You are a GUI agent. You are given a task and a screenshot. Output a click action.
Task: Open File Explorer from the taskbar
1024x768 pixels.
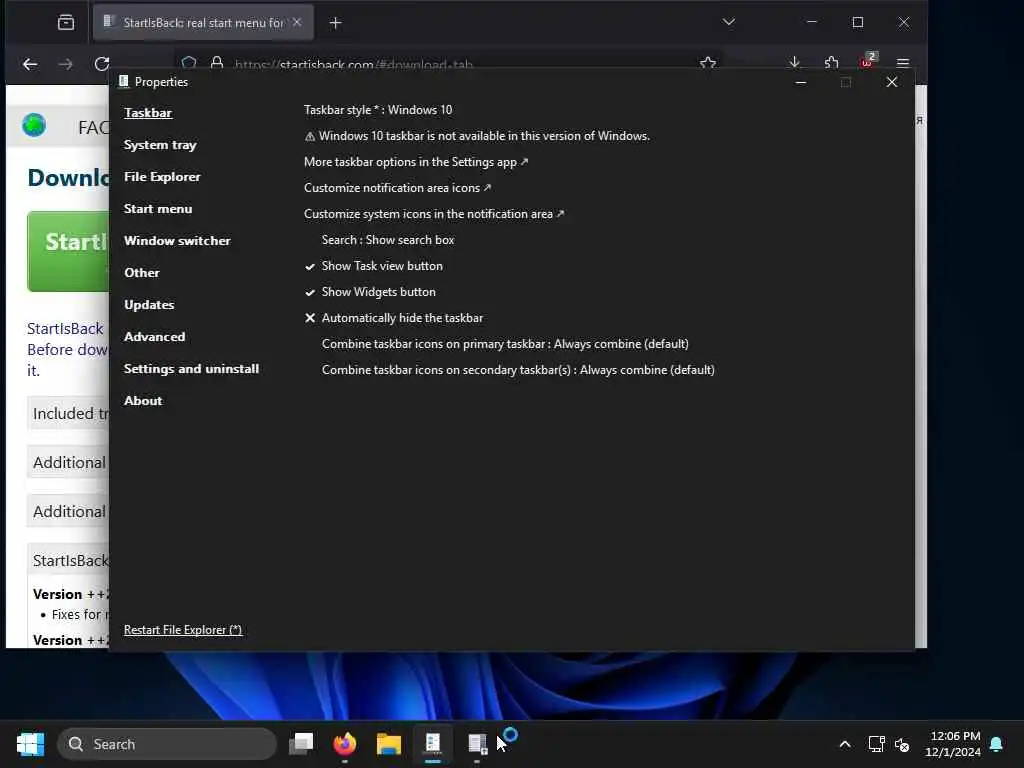[x=389, y=743]
